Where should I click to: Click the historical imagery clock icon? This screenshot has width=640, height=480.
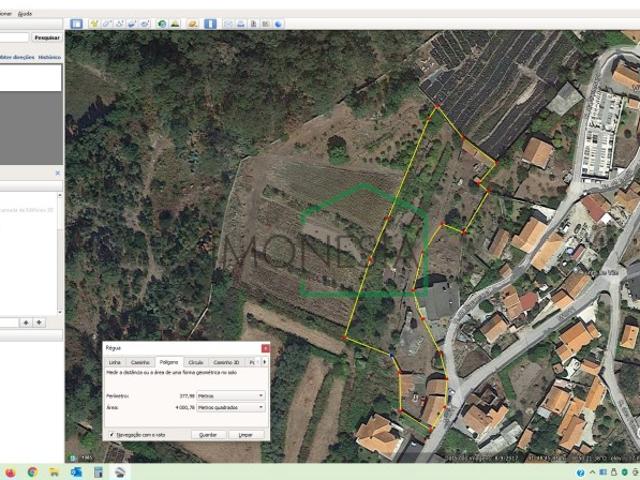[x=162, y=23]
